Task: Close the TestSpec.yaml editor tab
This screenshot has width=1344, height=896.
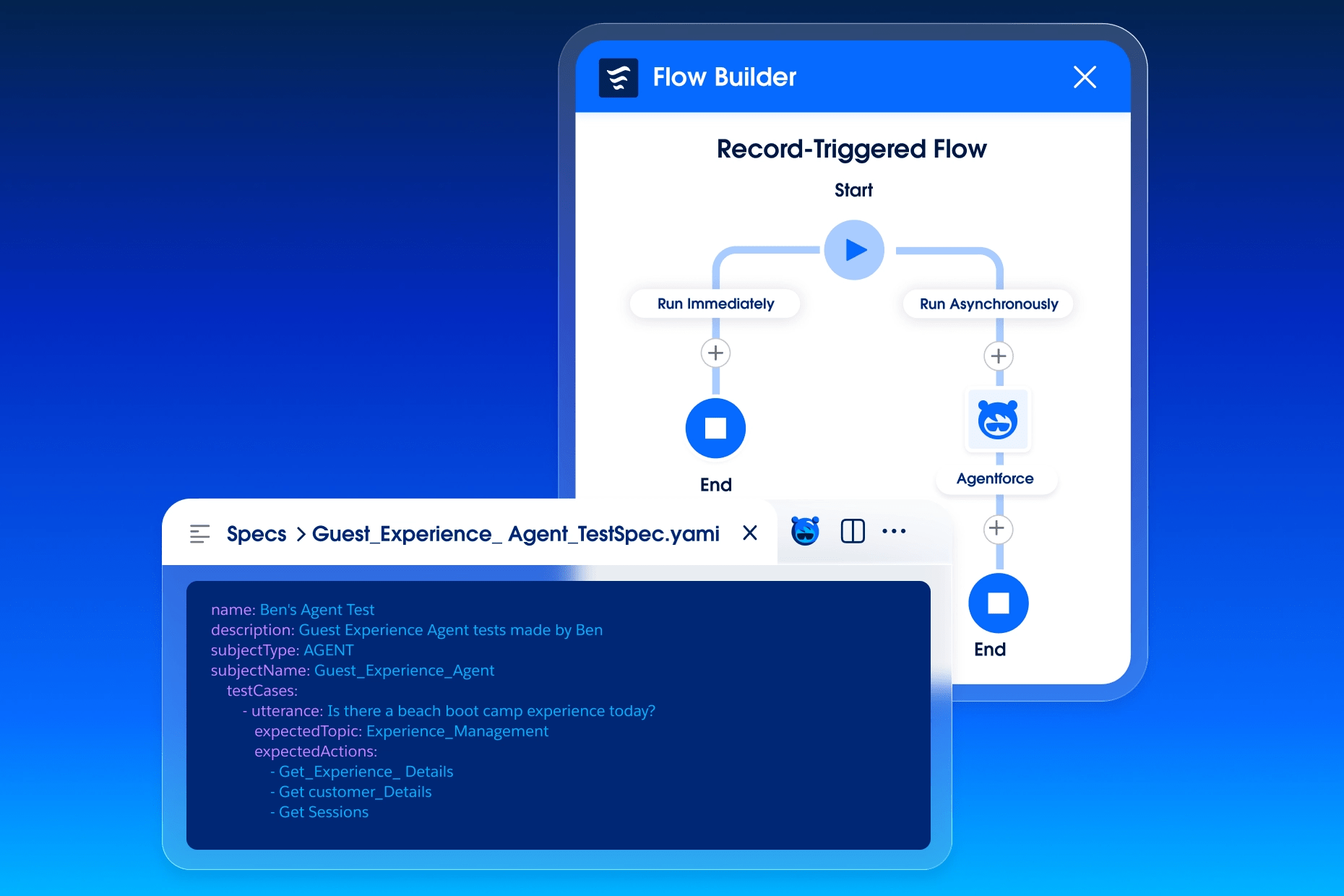Action: click(x=750, y=533)
